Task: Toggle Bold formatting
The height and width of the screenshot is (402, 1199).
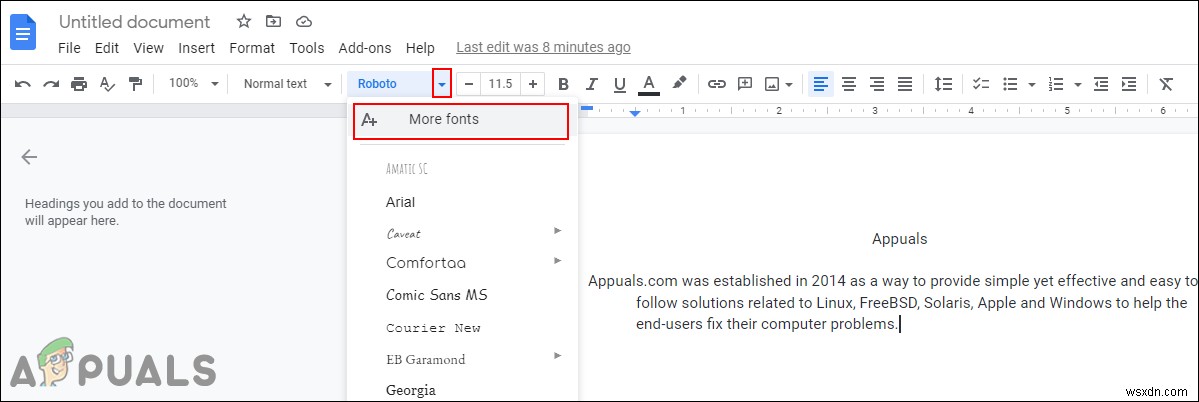Action: tap(564, 84)
